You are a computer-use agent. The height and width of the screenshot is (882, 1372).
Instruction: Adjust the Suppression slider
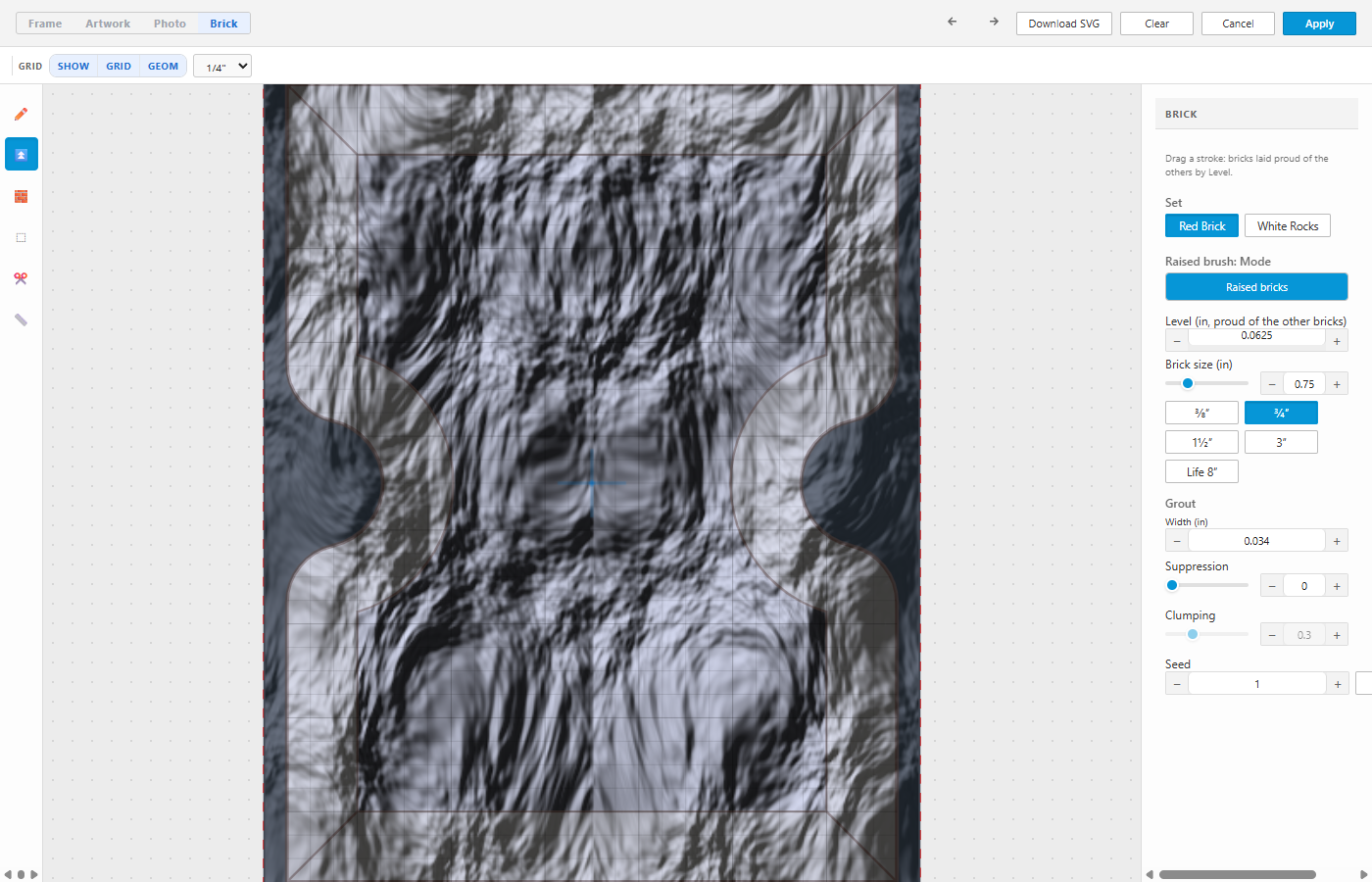pyautogui.click(x=1206, y=585)
